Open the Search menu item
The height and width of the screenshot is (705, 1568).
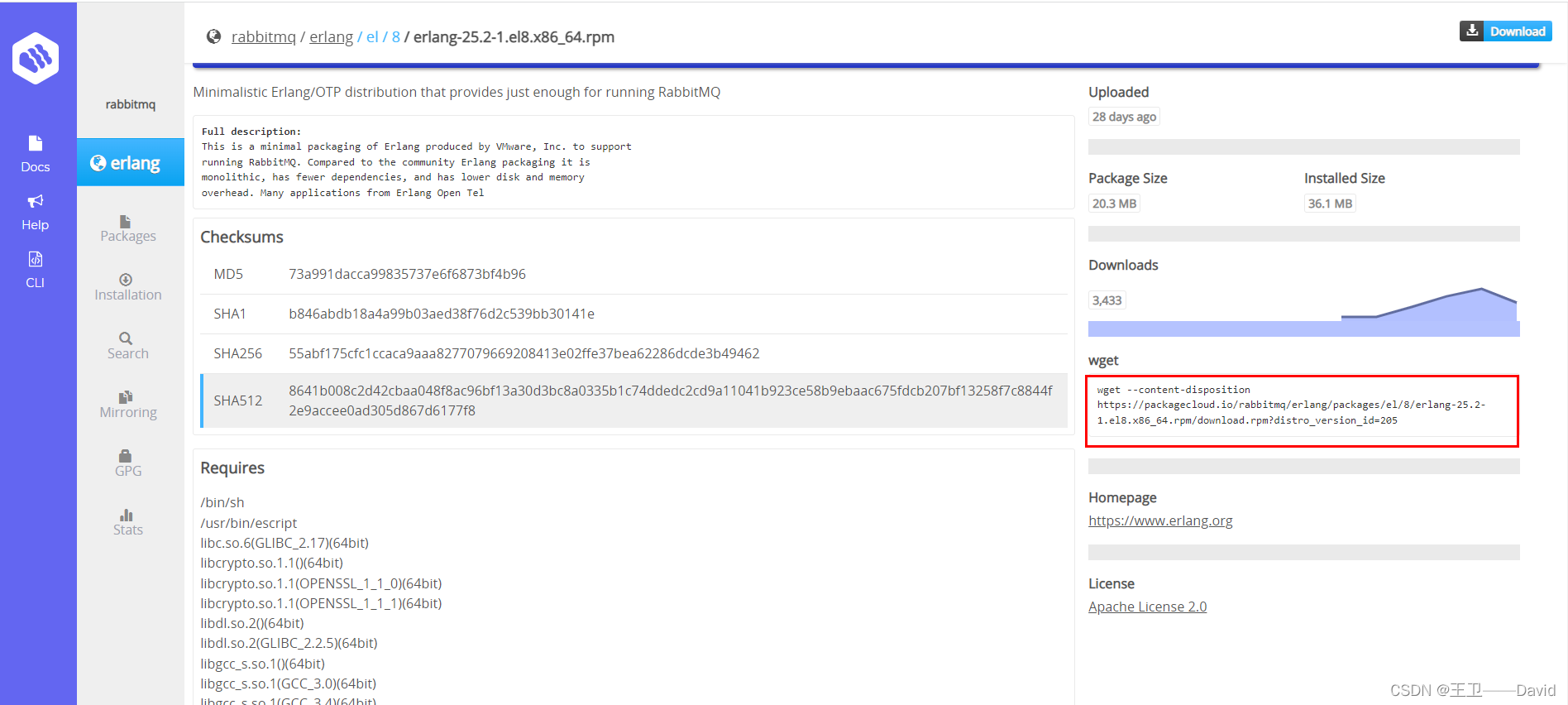click(128, 347)
